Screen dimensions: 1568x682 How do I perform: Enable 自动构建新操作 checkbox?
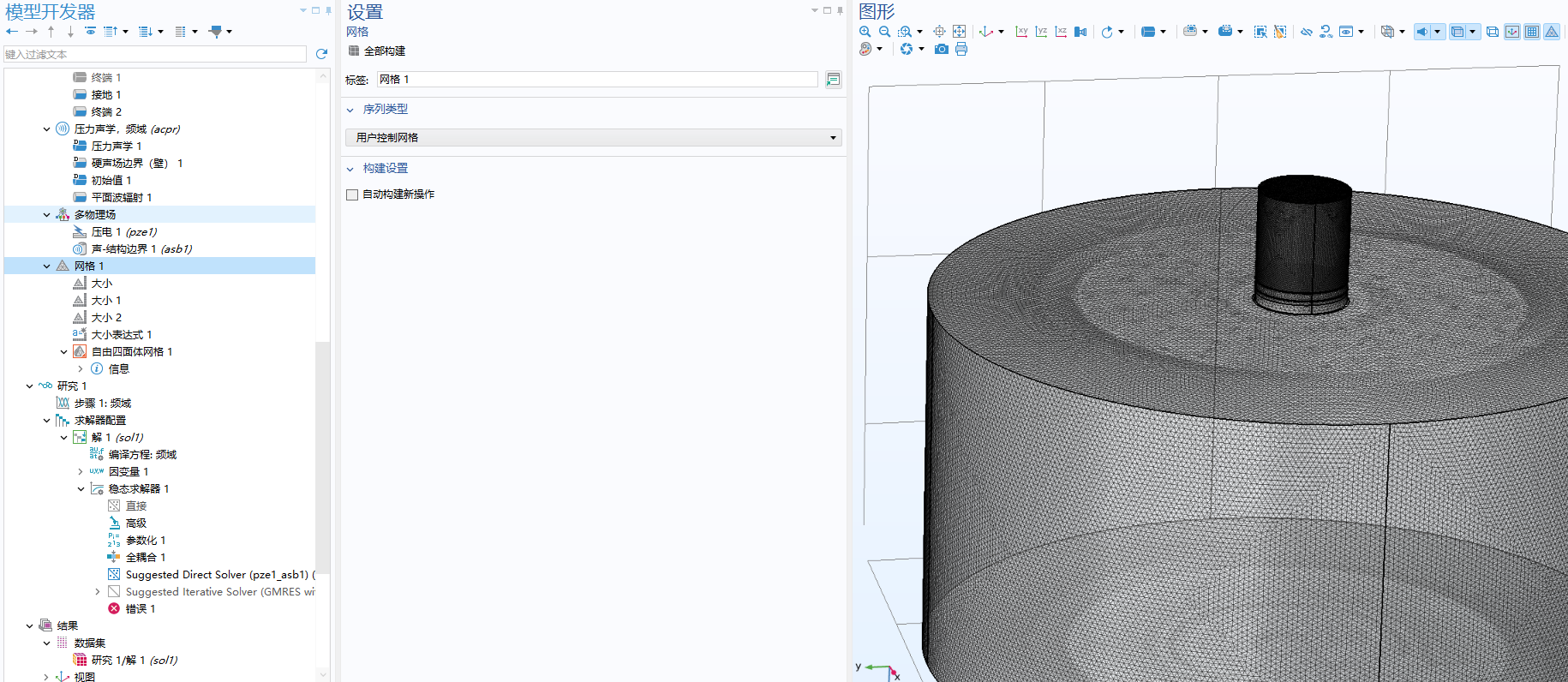(352, 194)
